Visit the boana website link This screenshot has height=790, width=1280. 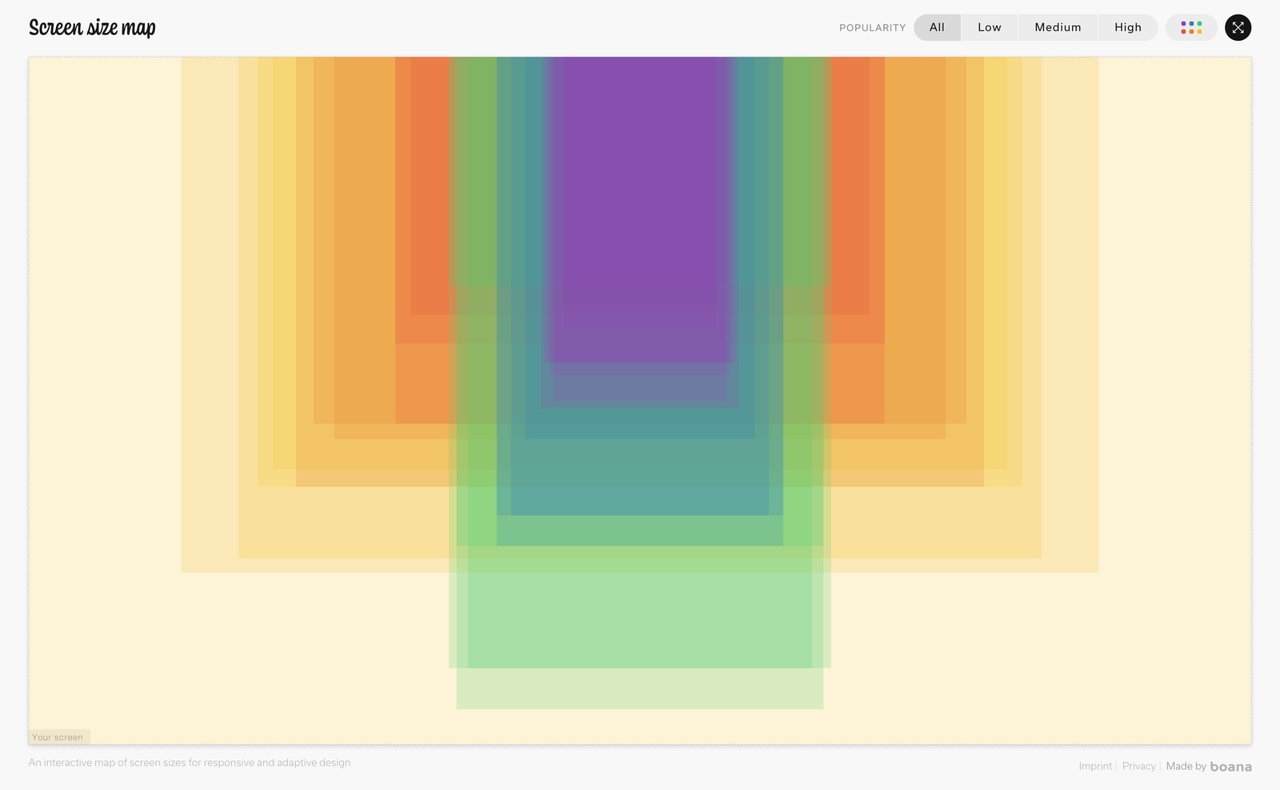pyautogui.click(x=1231, y=766)
